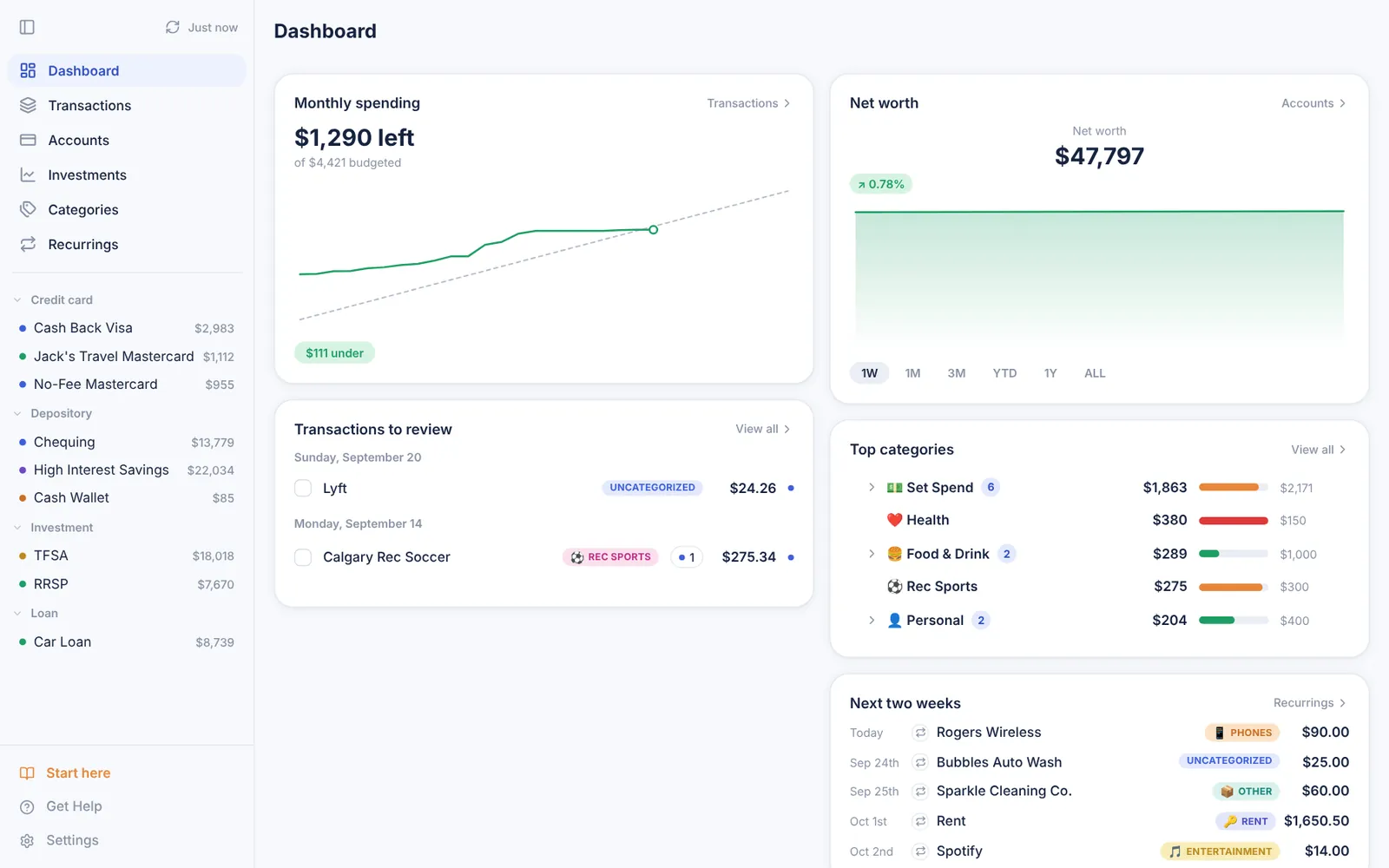Click the Categories tag icon
The height and width of the screenshot is (868, 1389).
coord(28,209)
